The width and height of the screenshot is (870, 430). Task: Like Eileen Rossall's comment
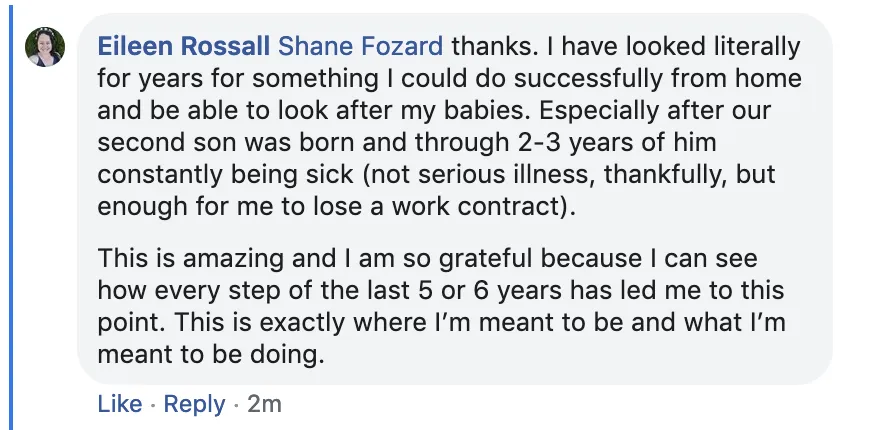coord(120,404)
